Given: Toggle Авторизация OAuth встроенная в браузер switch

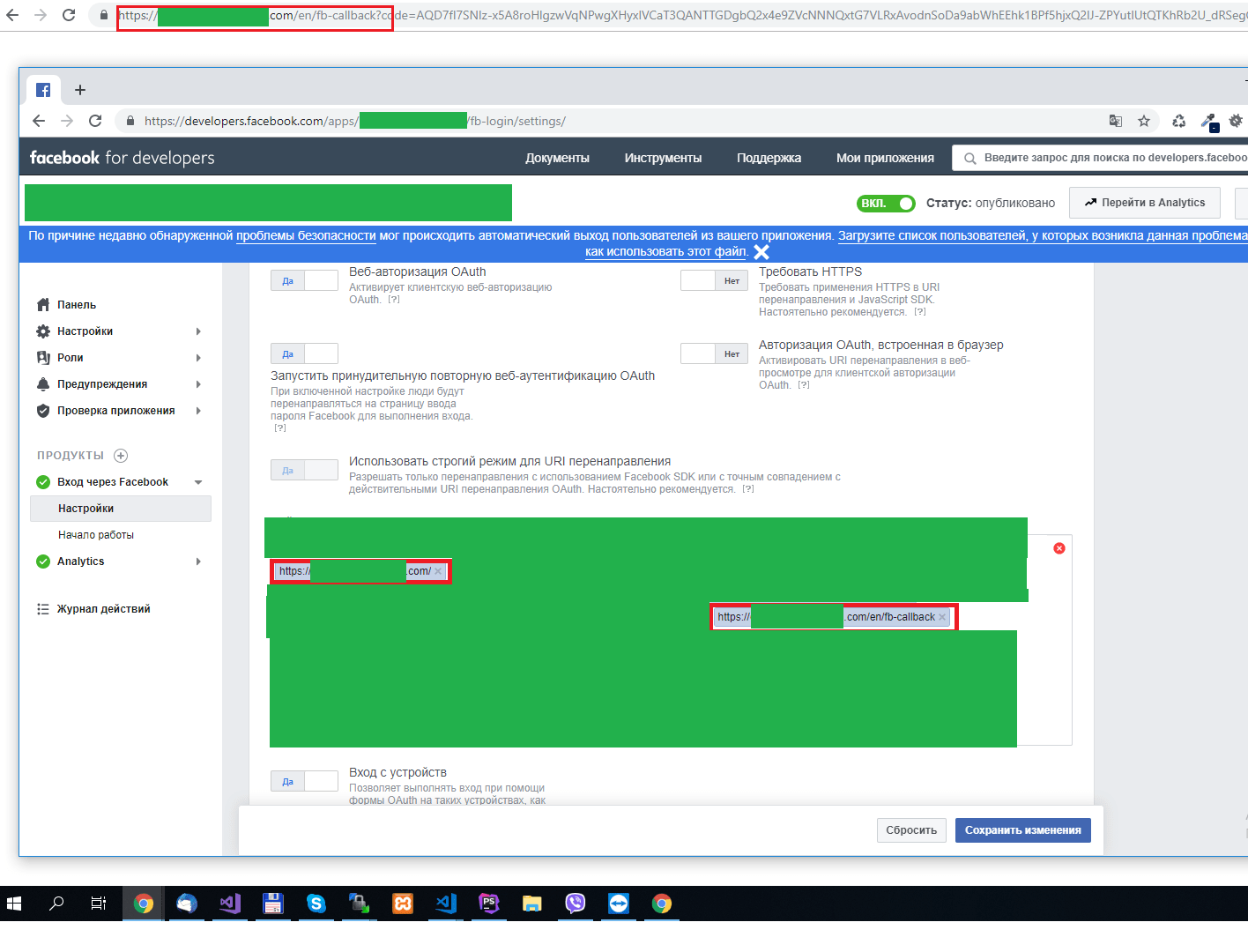Looking at the screenshot, I should (714, 353).
